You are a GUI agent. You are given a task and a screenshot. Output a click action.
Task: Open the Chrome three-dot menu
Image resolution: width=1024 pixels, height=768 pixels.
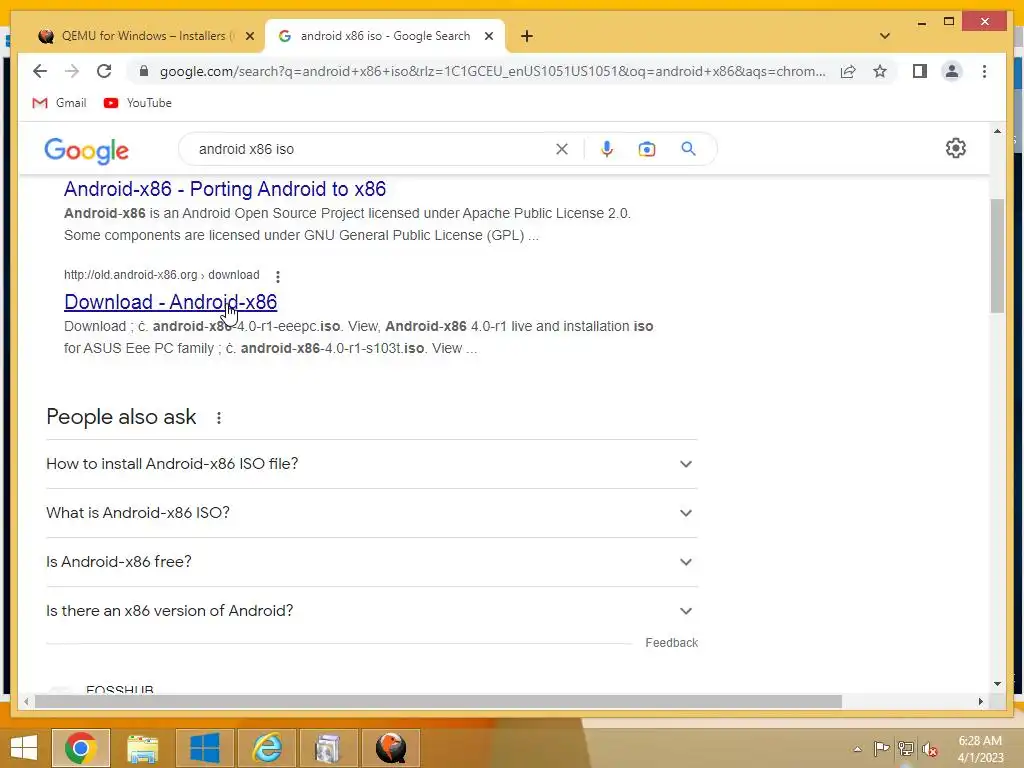click(984, 71)
